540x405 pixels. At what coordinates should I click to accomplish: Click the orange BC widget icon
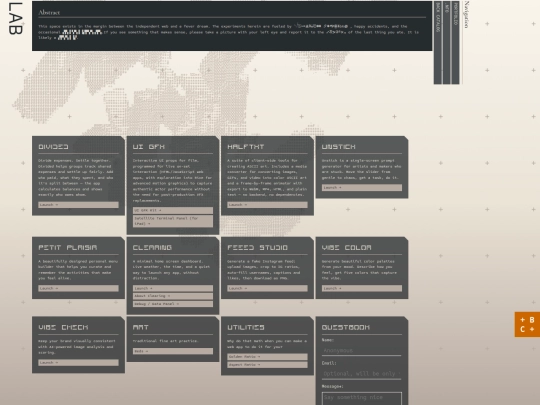tap(527, 324)
